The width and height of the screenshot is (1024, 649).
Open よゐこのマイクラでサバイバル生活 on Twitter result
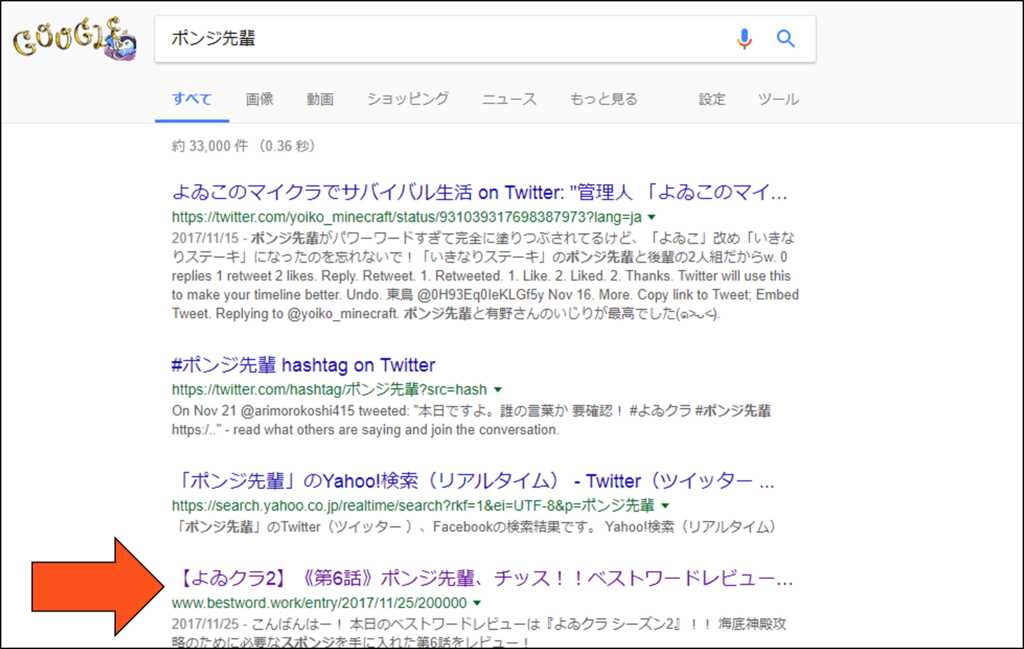[479, 192]
